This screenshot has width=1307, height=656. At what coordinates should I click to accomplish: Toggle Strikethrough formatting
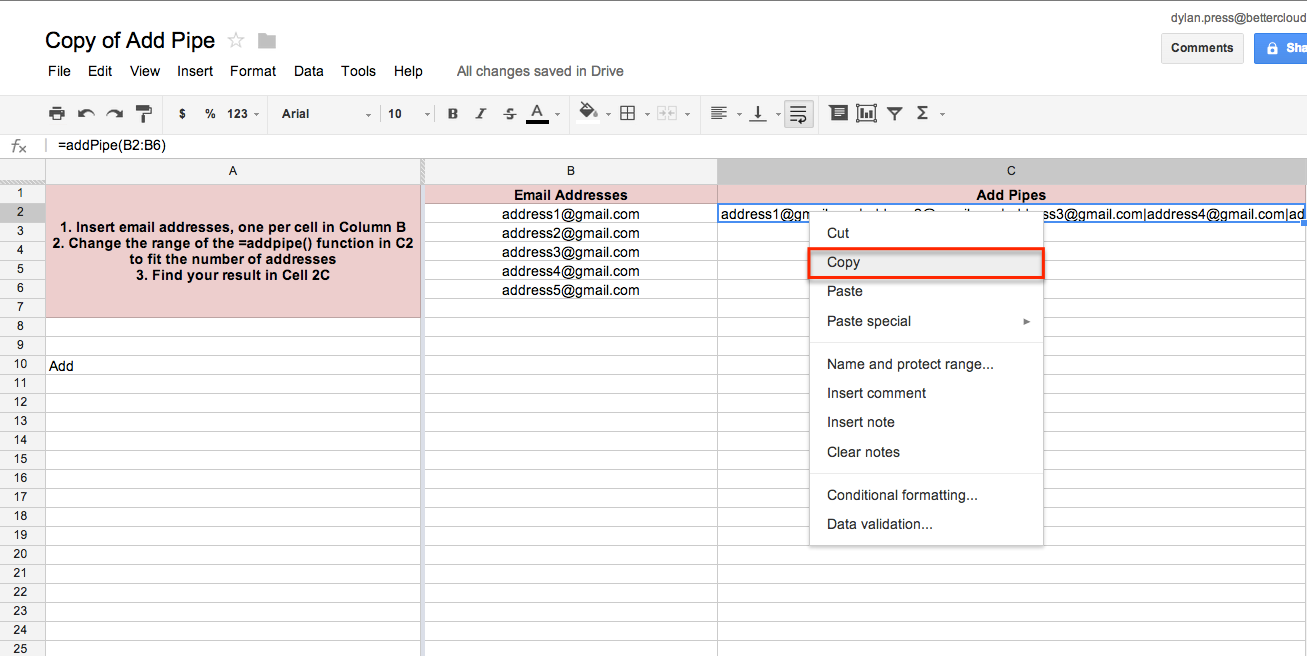pyautogui.click(x=510, y=114)
